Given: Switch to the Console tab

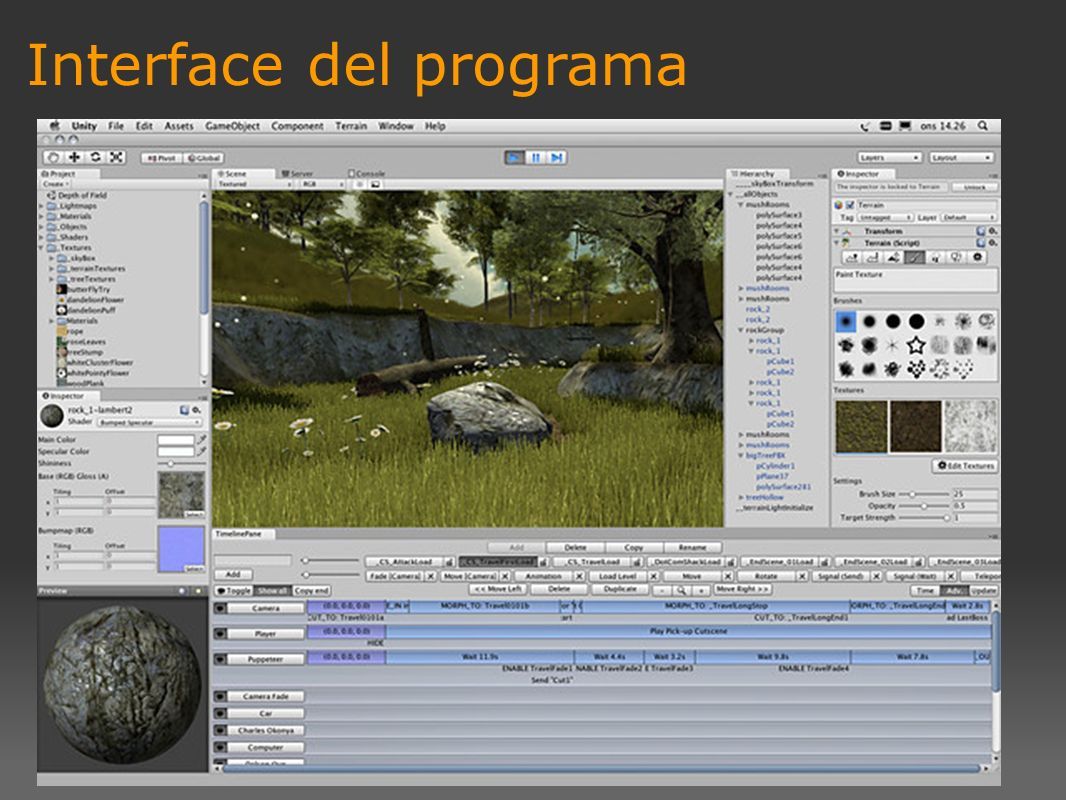Looking at the screenshot, I should click(x=366, y=173).
